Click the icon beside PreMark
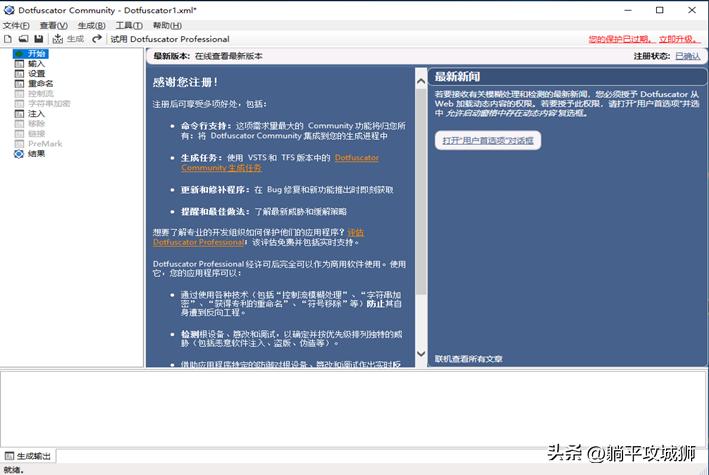709x475 pixels. pos(19,144)
